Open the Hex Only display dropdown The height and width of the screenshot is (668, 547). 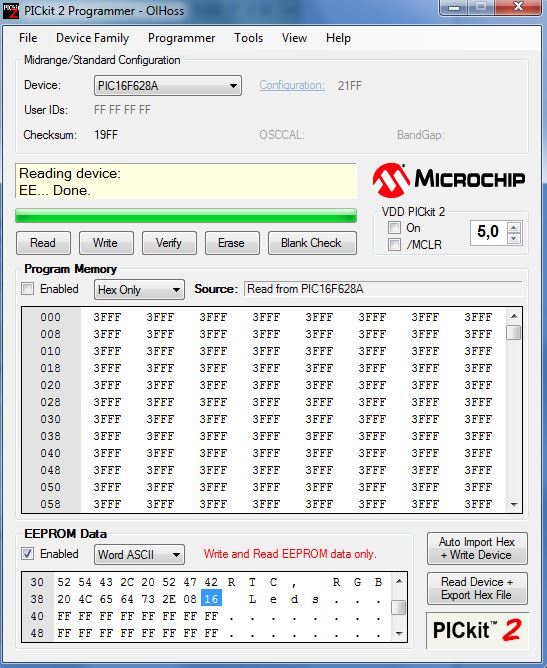point(139,290)
